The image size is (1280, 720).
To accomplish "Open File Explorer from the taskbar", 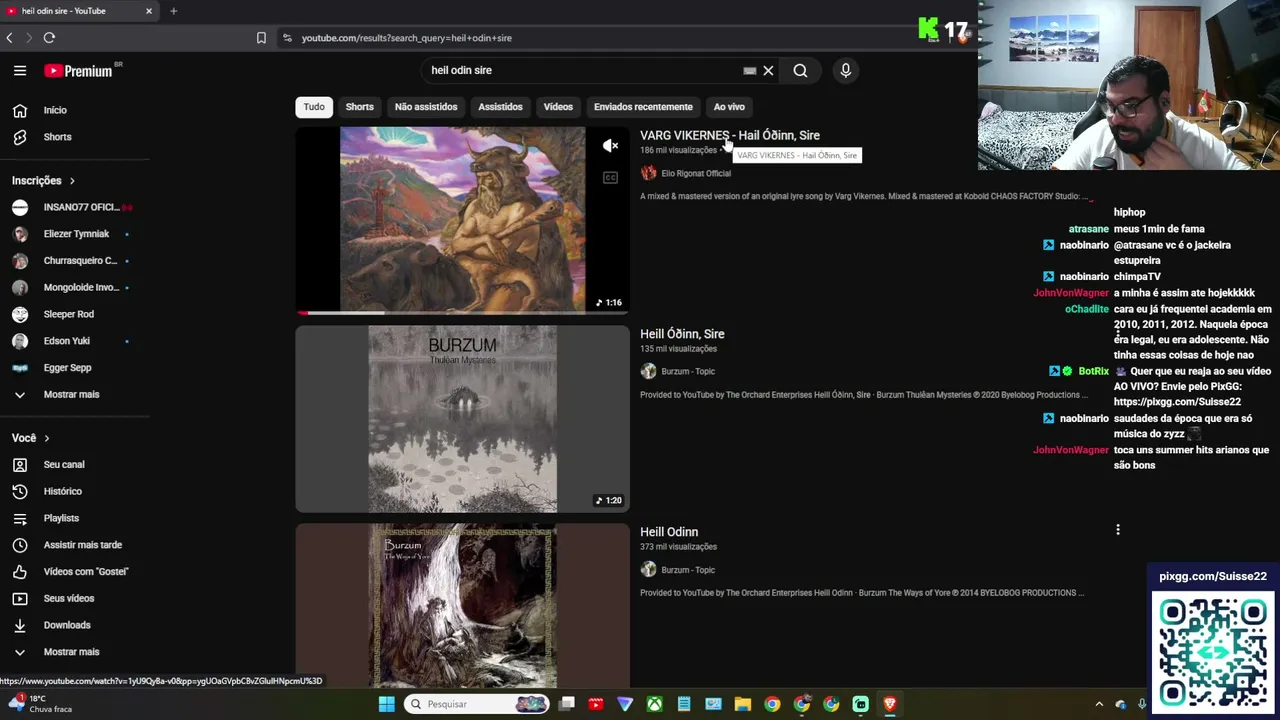I will click(x=742, y=704).
